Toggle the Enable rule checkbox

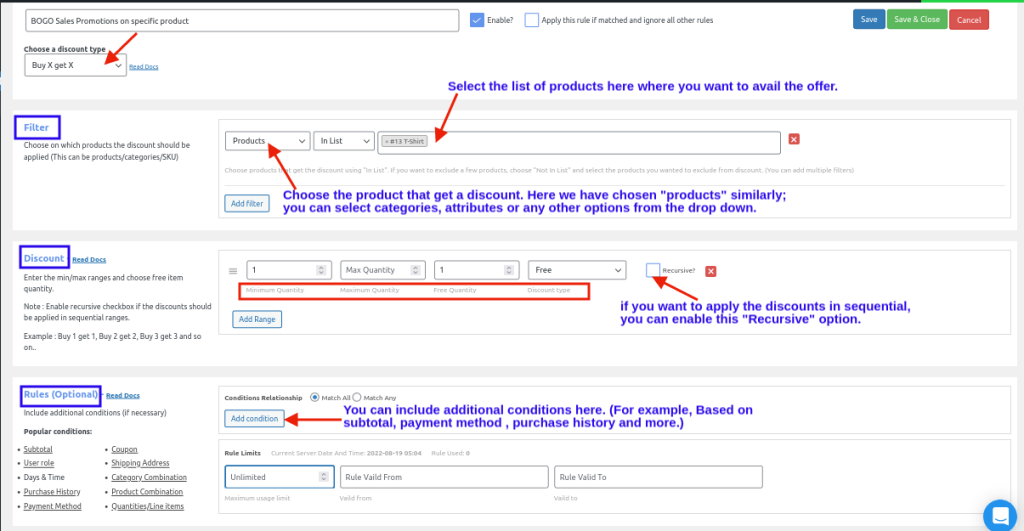pos(477,20)
